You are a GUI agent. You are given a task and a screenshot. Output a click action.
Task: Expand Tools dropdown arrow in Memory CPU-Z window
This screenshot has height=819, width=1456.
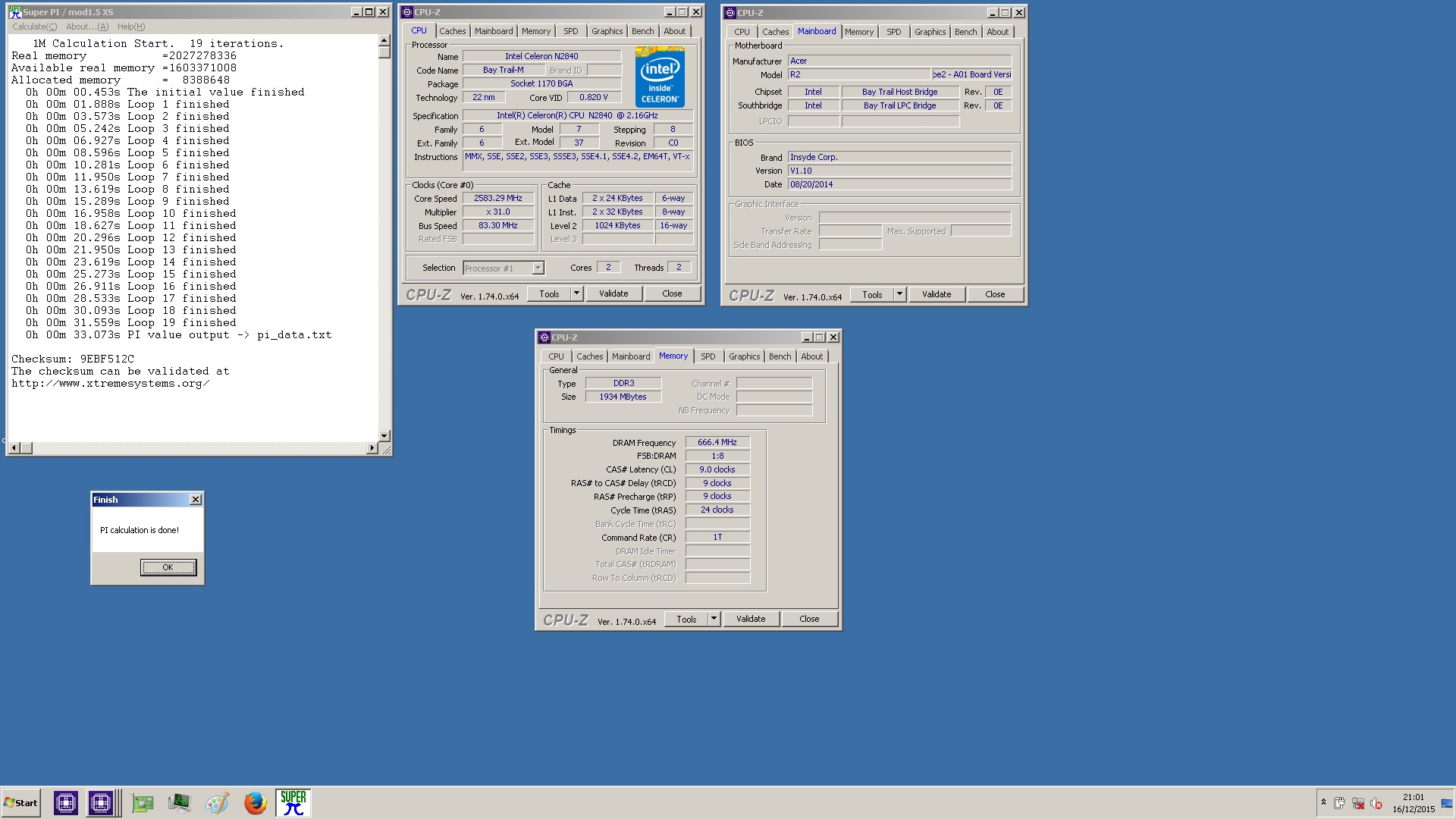[714, 619]
